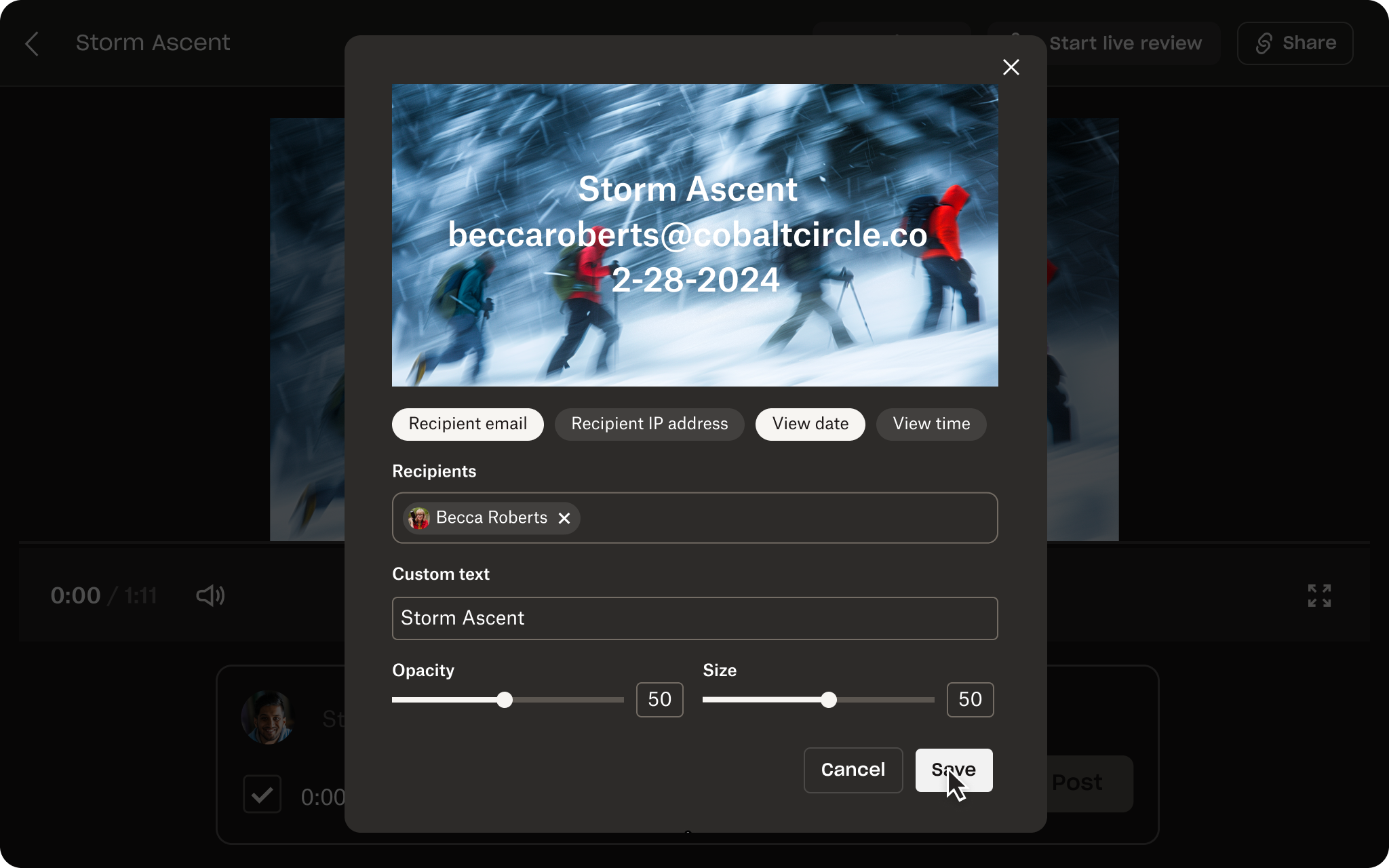
Task: Click Becca Roberts' avatar in the recipient chip
Action: 419,518
